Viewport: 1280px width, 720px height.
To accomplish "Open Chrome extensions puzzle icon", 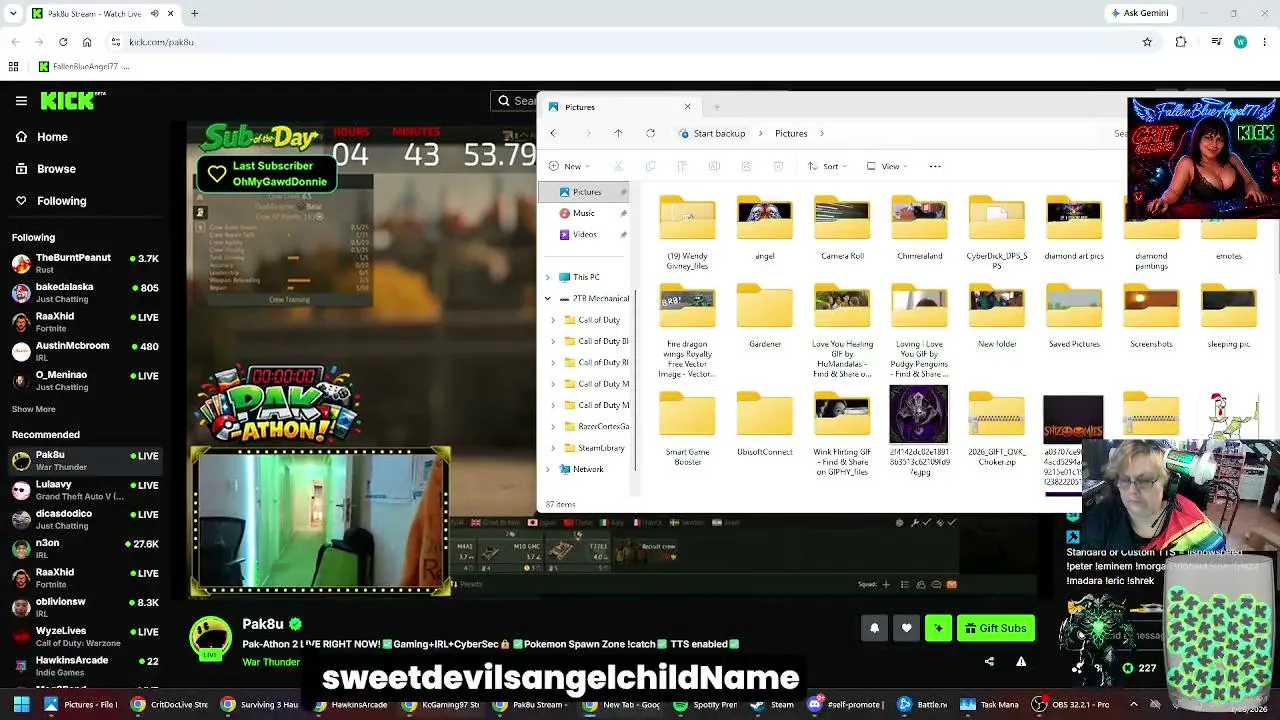I will (1181, 42).
